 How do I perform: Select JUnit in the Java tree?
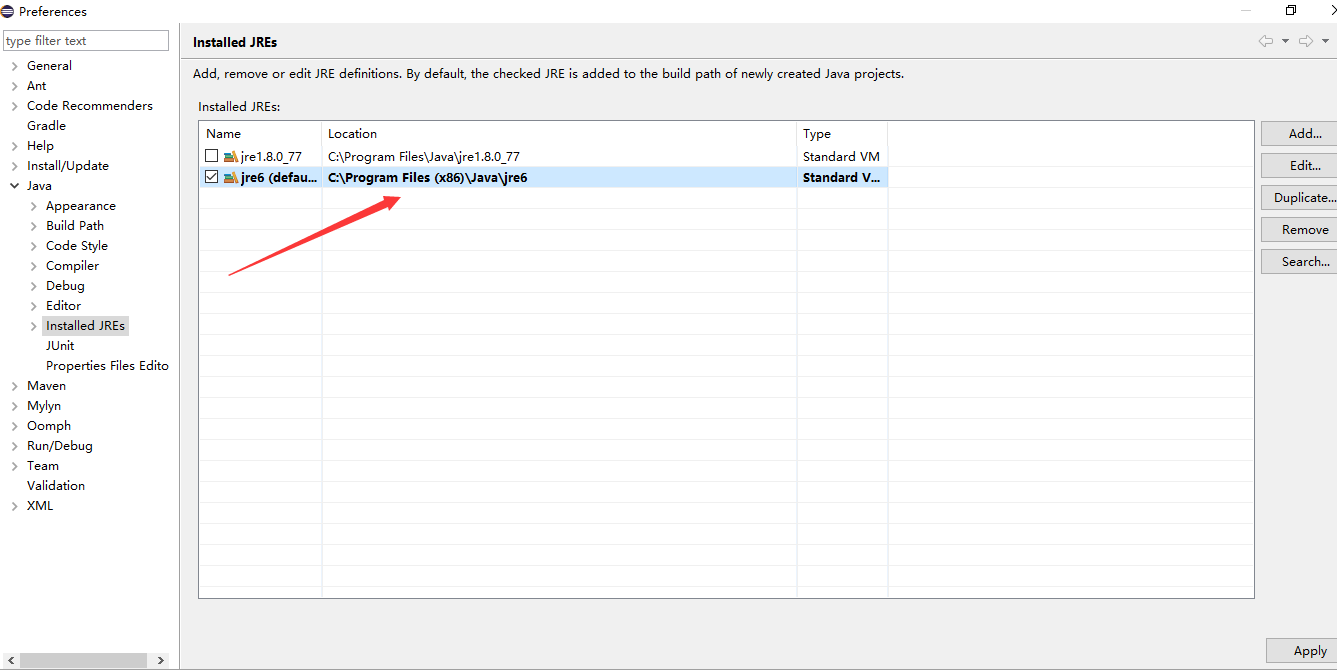pyautogui.click(x=60, y=346)
